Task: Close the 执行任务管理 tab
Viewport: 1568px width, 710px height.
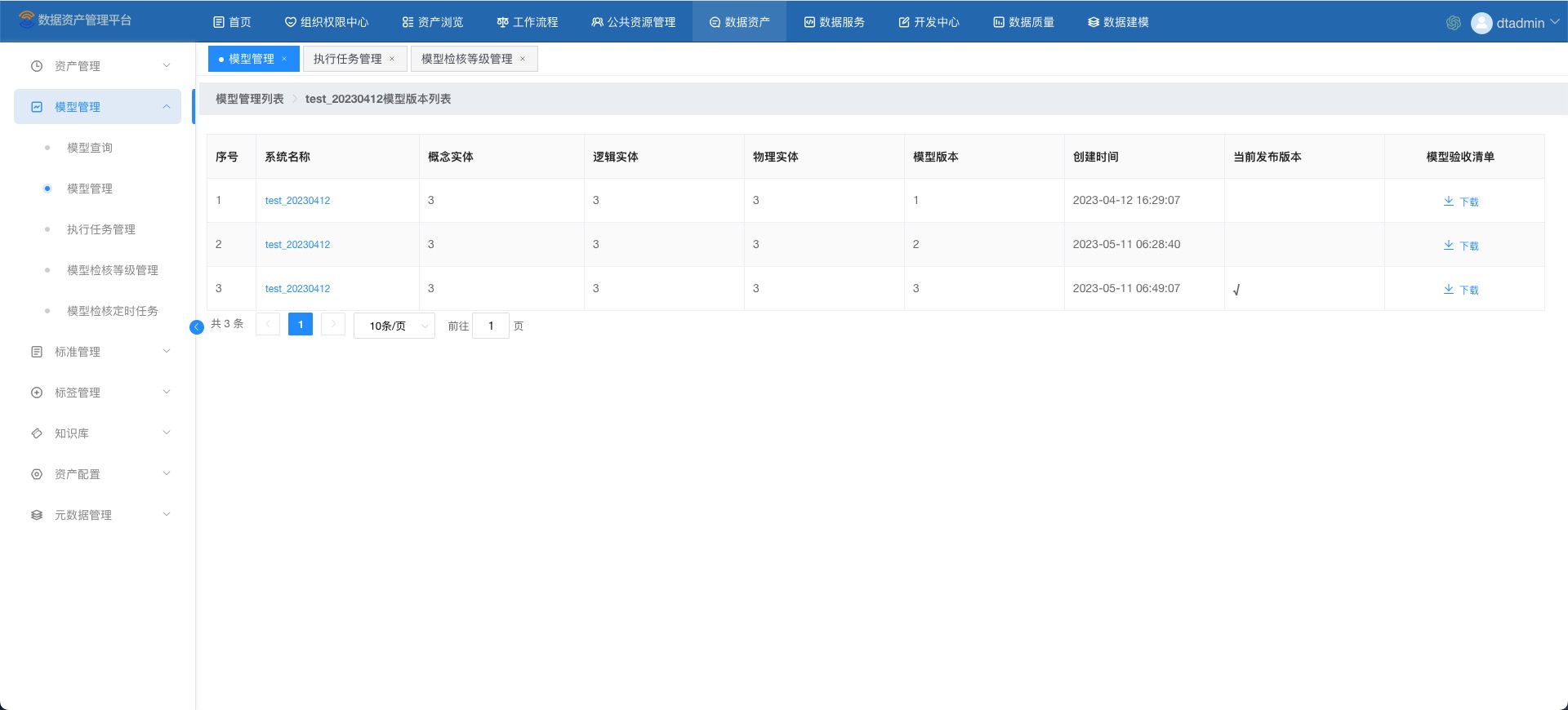Action: (x=392, y=59)
